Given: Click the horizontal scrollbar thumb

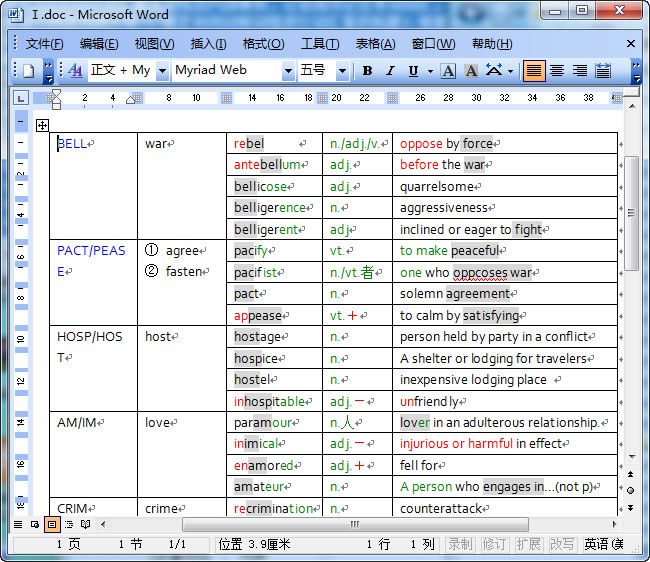Looking at the screenshot, I should pyautogui.click(x=354, y=524).
